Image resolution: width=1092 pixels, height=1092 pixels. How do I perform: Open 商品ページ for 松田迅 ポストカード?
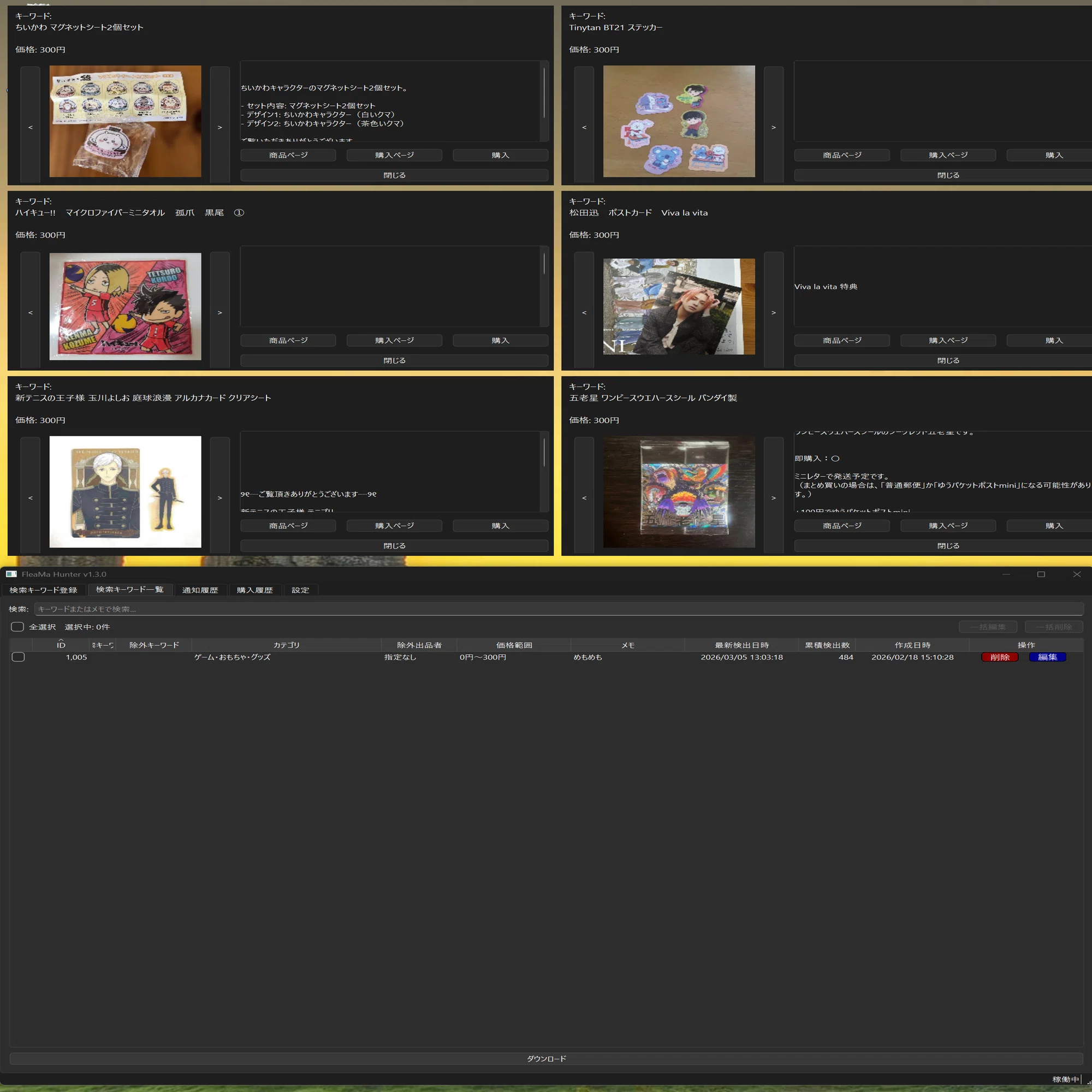842,340
